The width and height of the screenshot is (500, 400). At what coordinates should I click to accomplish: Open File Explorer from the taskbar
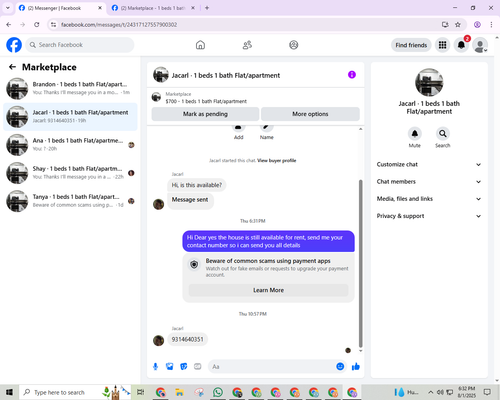[x=179, y=392]
